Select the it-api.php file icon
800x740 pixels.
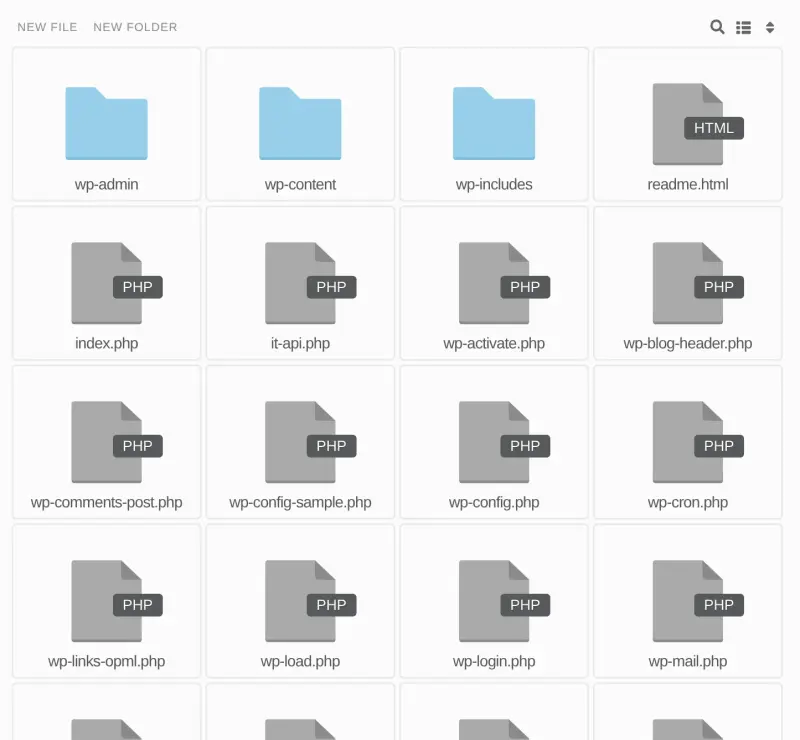coord(310,283)
